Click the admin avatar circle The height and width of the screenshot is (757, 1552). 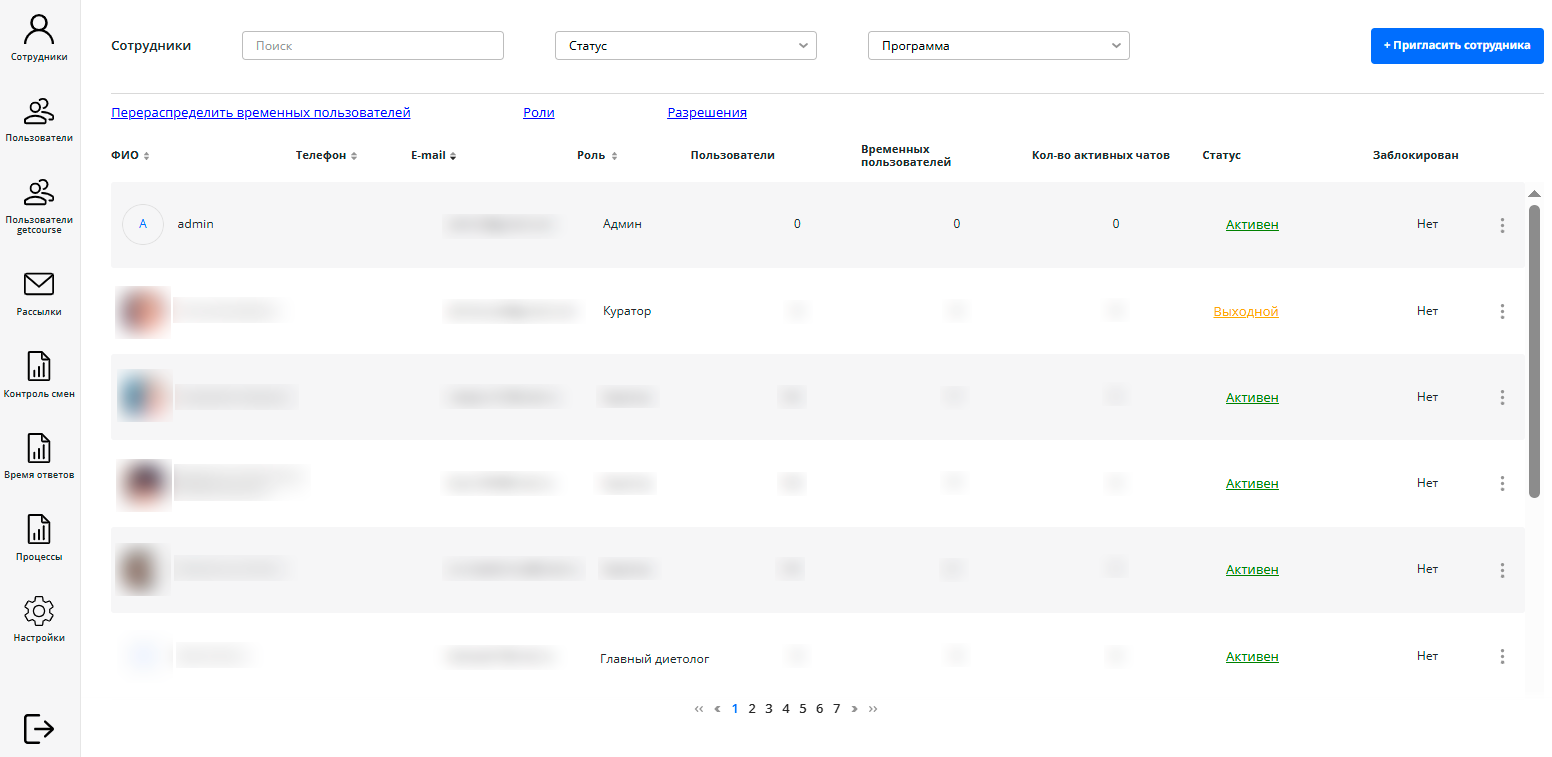click(143, 224)
